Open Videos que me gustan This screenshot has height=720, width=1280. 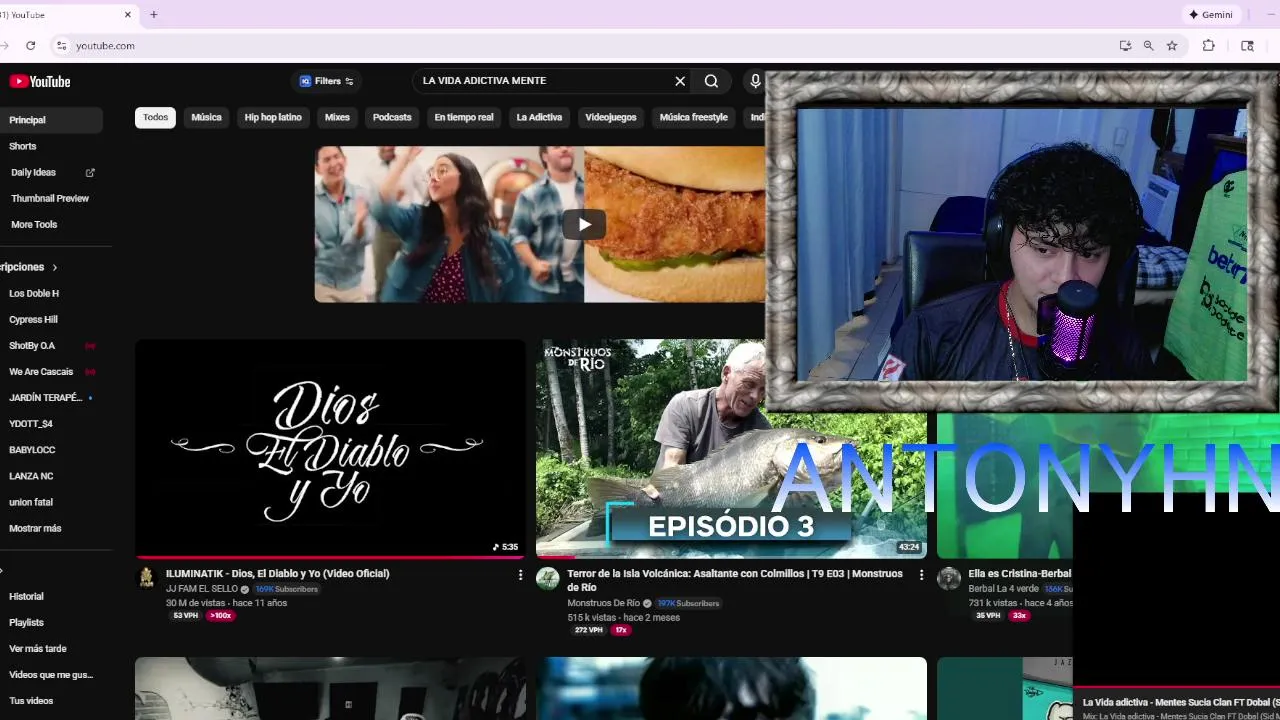[50, 675]
